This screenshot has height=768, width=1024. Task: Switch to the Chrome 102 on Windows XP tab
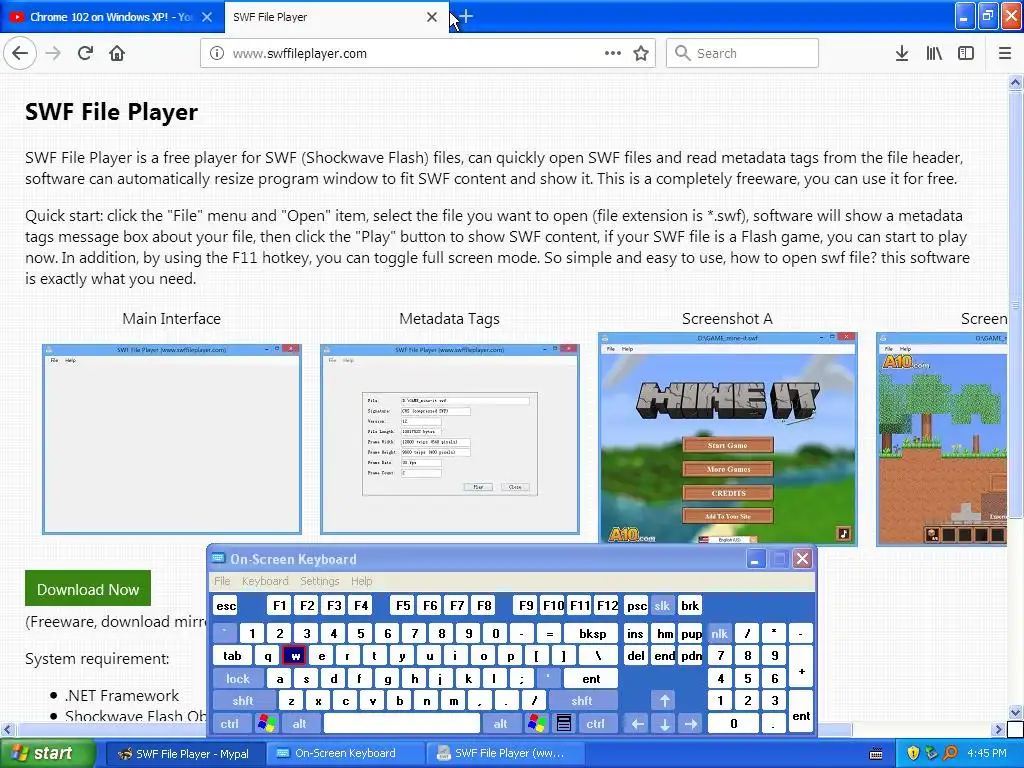pyautogui.click(x=112, y=17)
